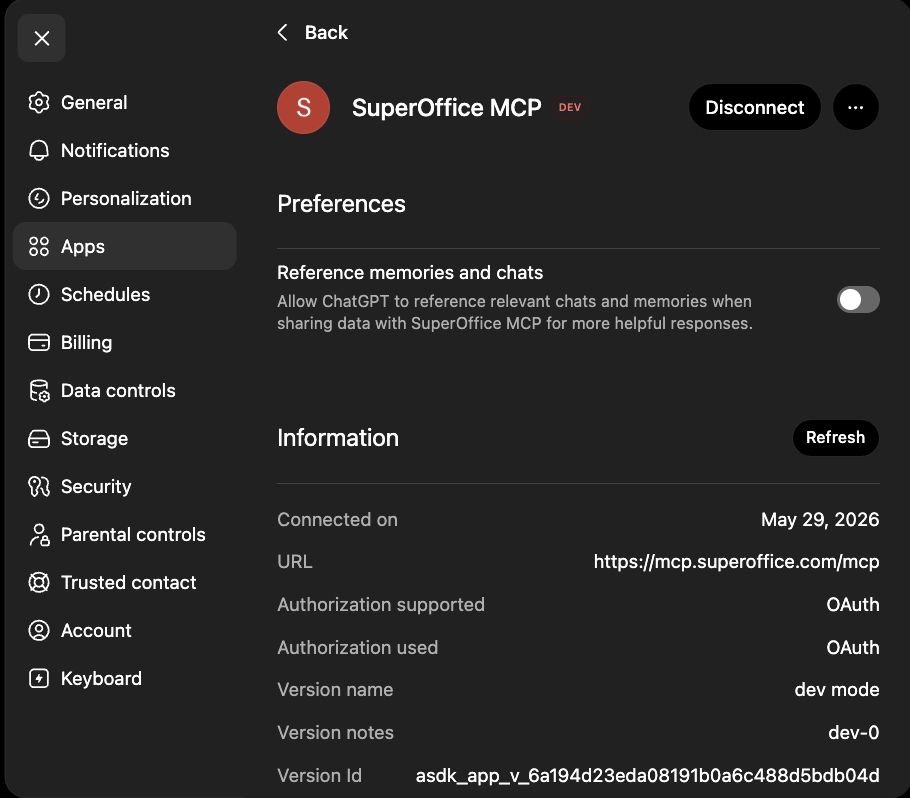The height and width of the screenshot is (798, 910).
Task: Open Keyboard settings
Action: click(x=125, y=678)
